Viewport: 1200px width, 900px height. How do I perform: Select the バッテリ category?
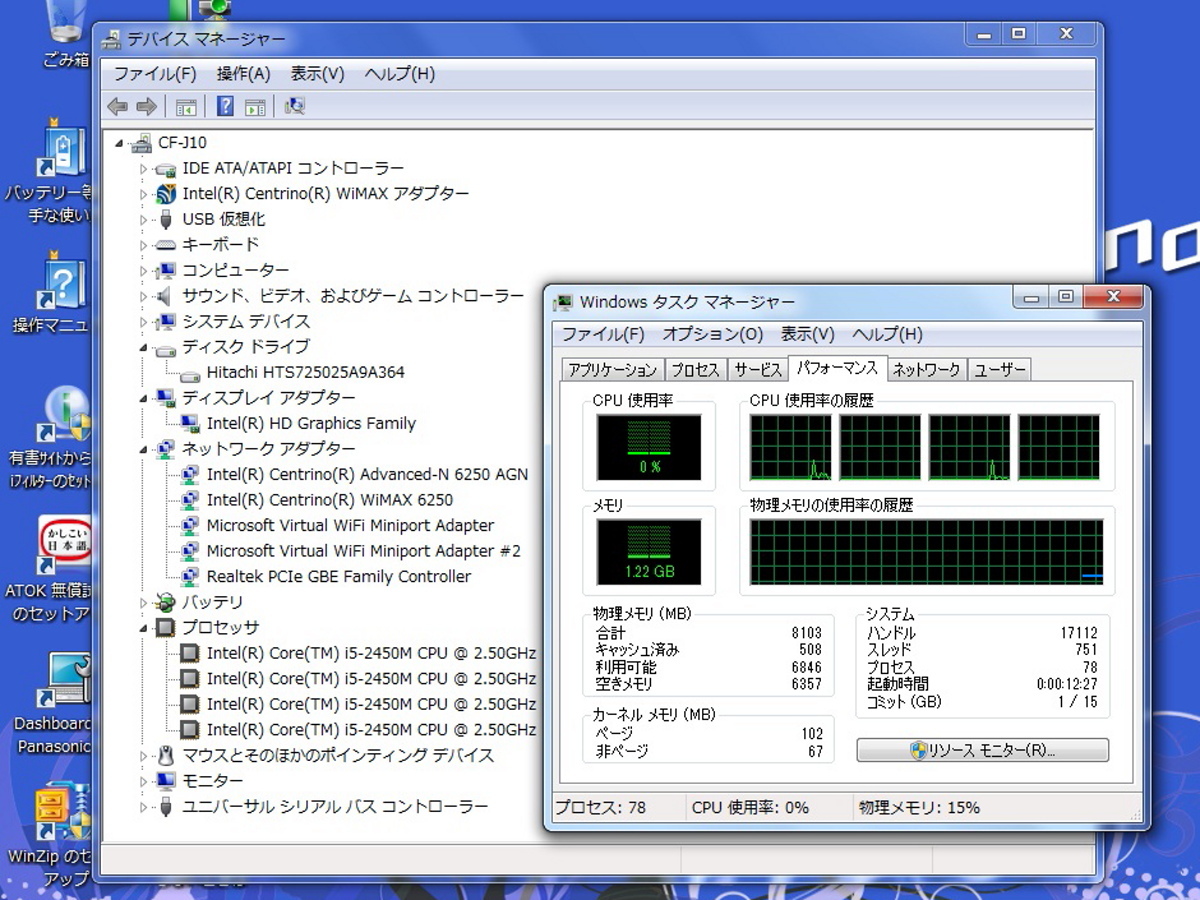[x=212, y=602]
